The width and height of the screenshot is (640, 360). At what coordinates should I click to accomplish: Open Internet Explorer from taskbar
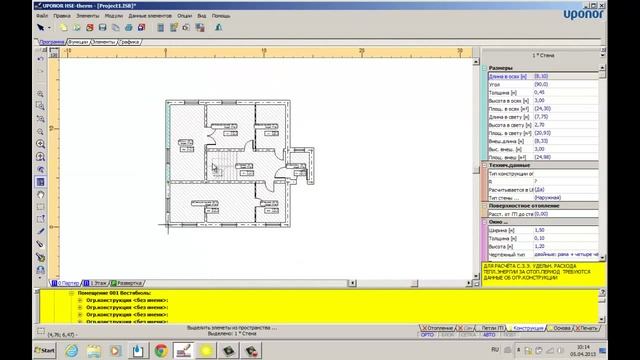point(71,351)
